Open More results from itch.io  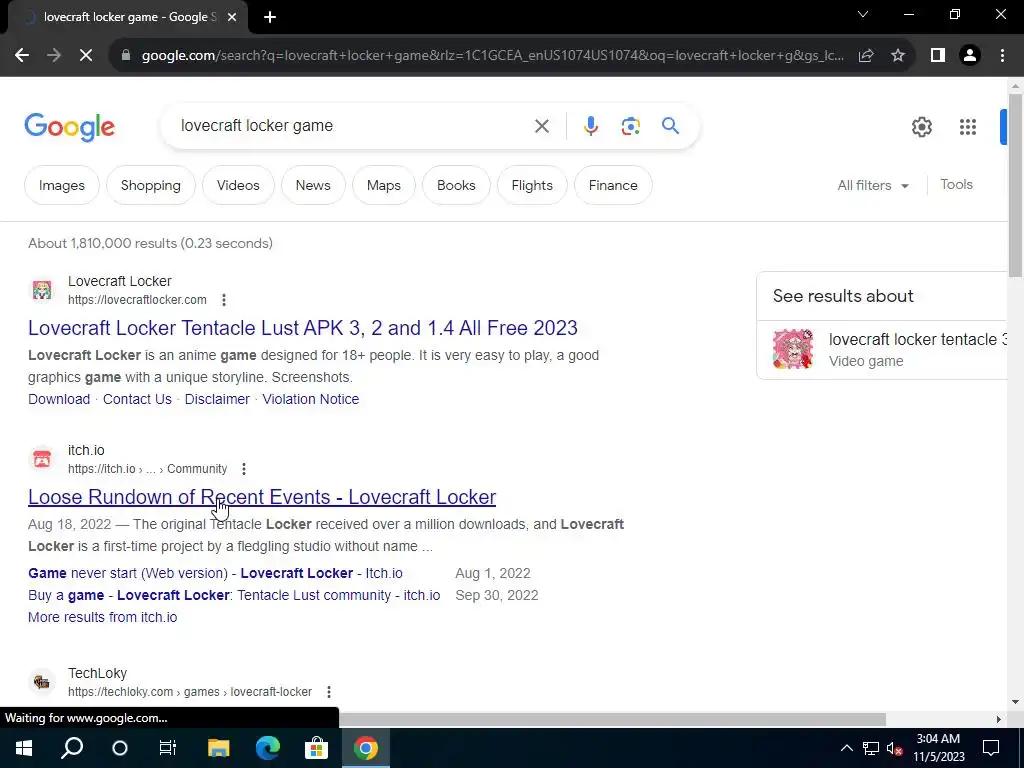(103, 617)
